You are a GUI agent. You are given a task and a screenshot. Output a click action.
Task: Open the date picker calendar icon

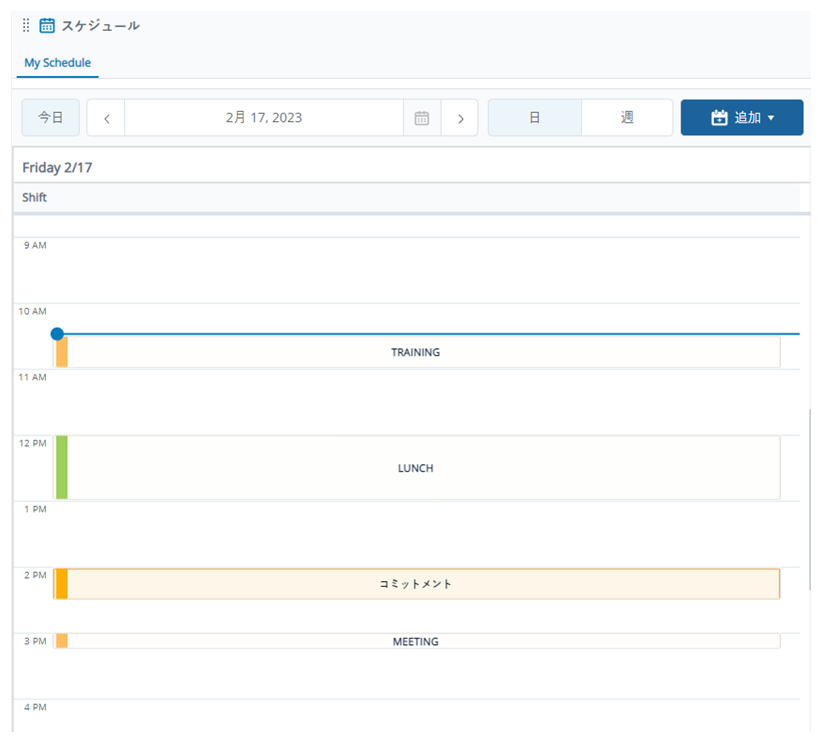tap(422, 118)
